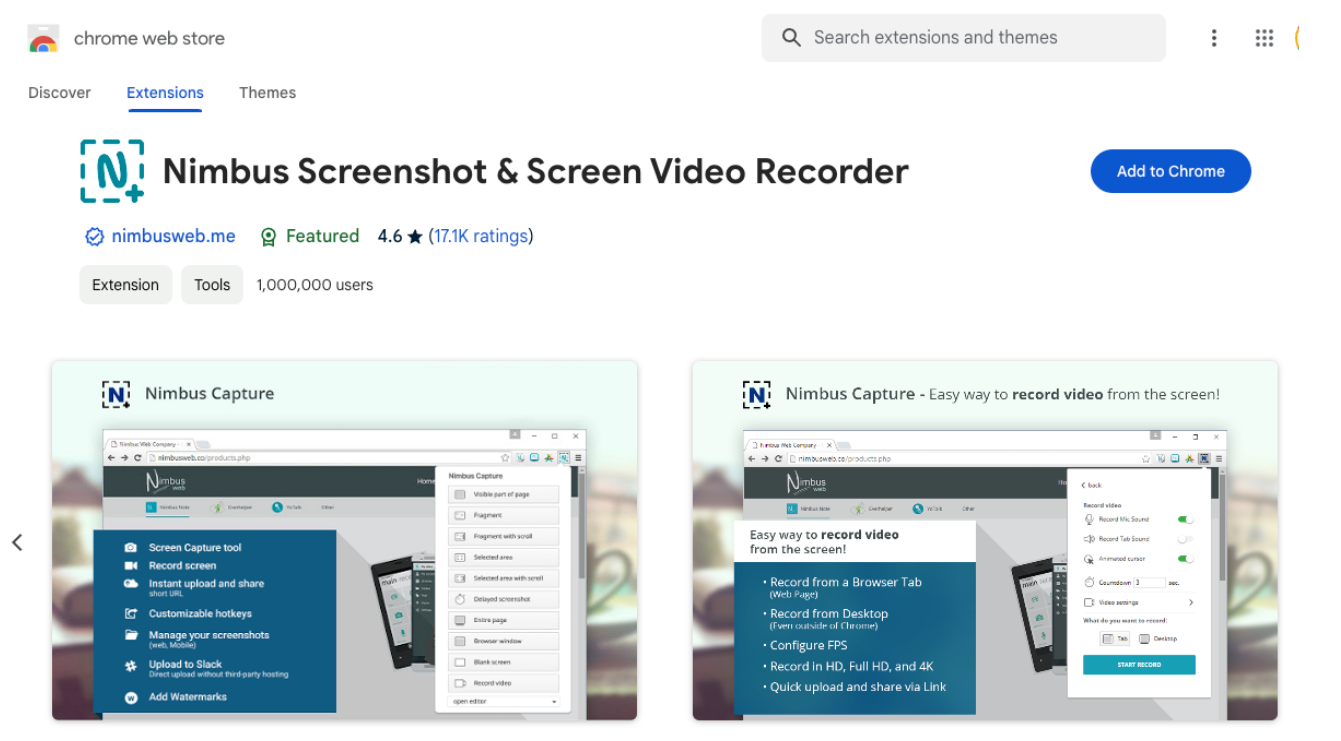Open the nimbusweb.me publisher link
Image resolution: width=1341 pixels, height=741 pixels.
[x=173, y=236]
